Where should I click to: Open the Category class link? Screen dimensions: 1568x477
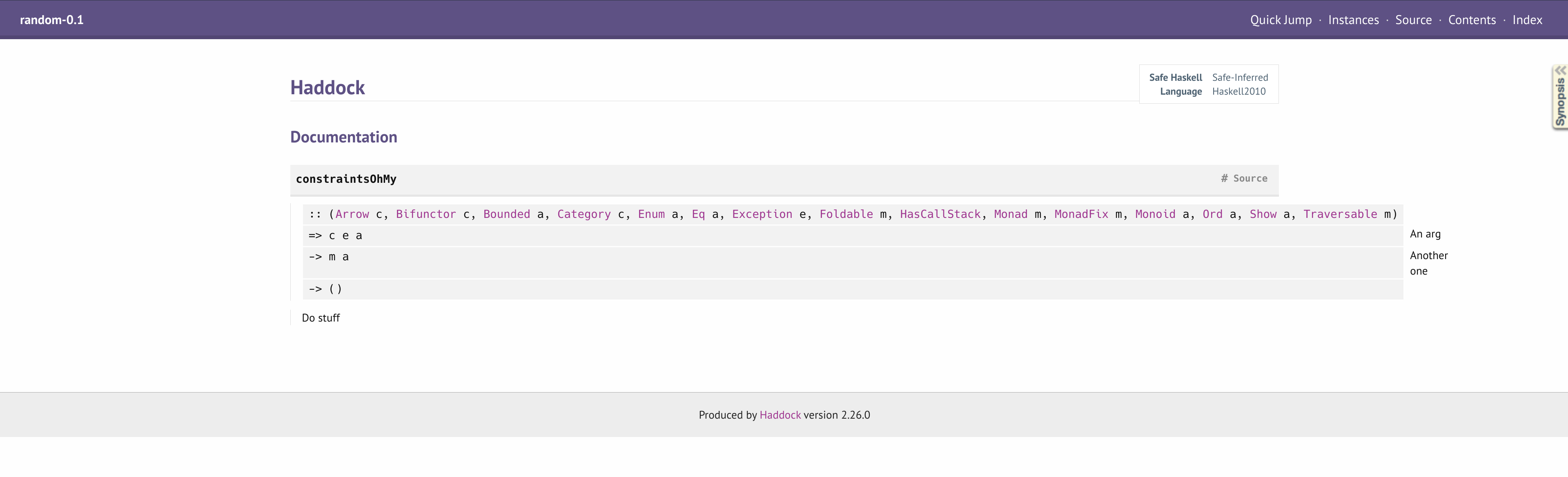(584, 214)
